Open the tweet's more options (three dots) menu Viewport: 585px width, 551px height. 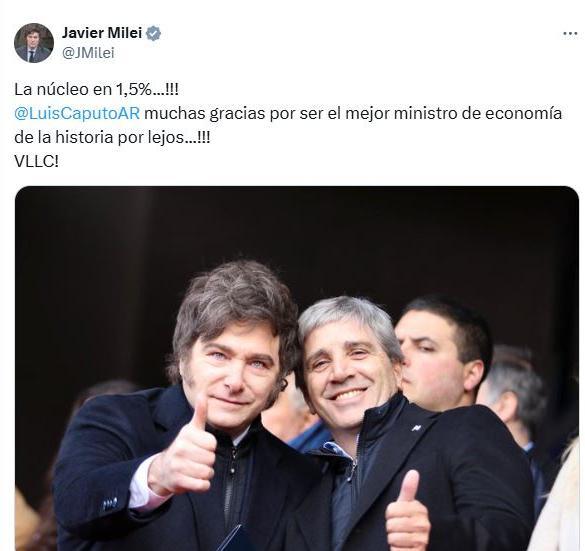click(570, 34)
